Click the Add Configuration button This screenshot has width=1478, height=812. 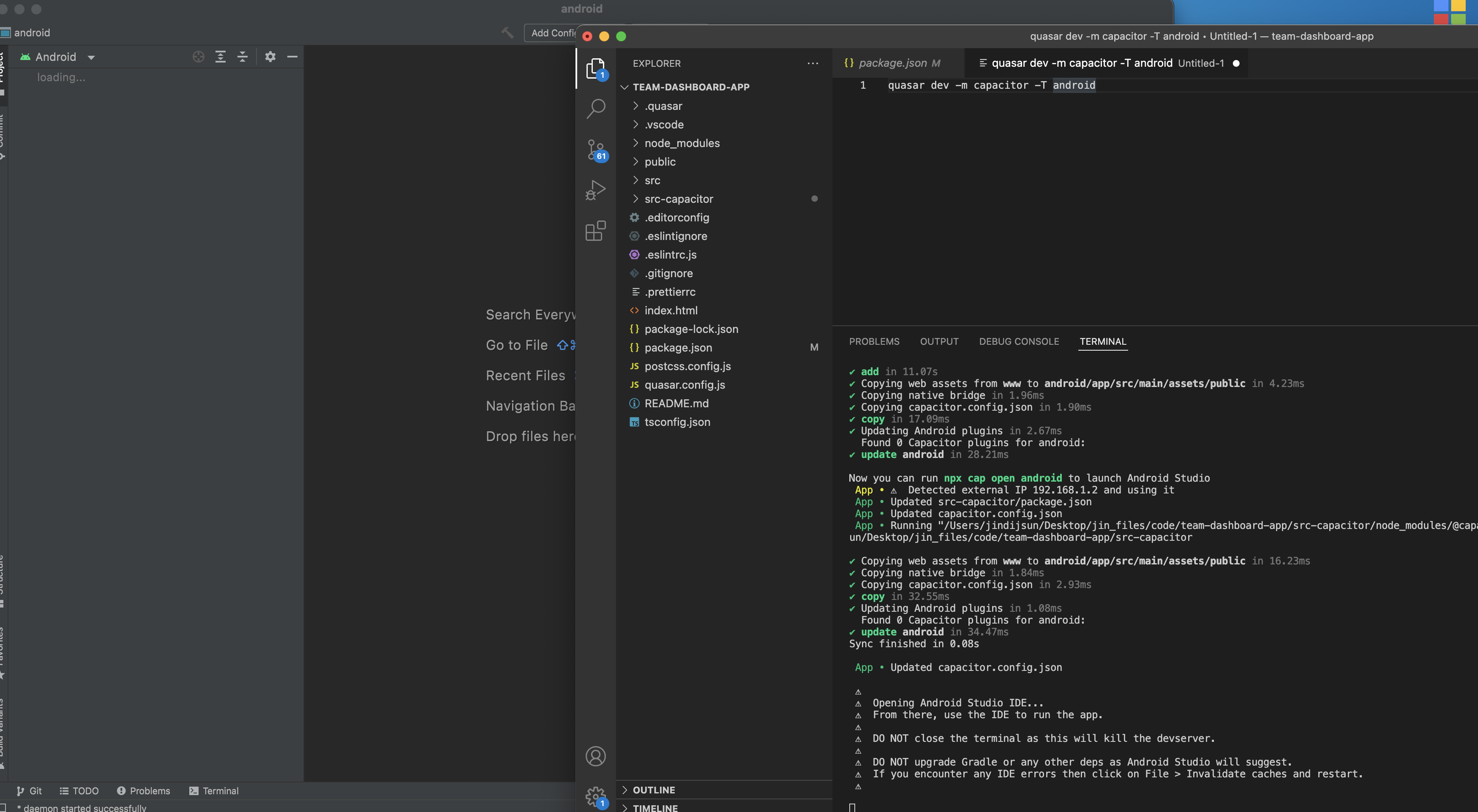click(552, 33)
